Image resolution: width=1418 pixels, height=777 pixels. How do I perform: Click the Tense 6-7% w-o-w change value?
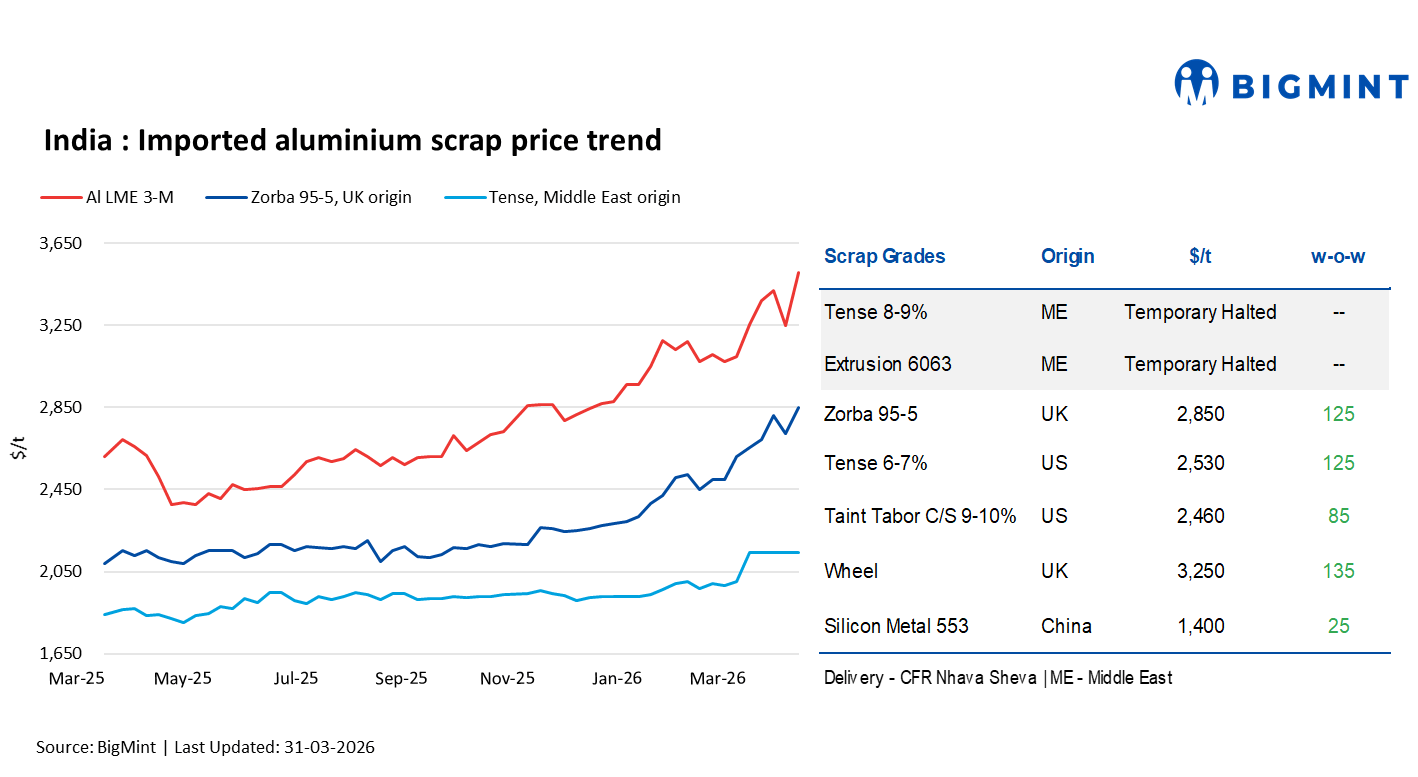[x=1338, y=463]
